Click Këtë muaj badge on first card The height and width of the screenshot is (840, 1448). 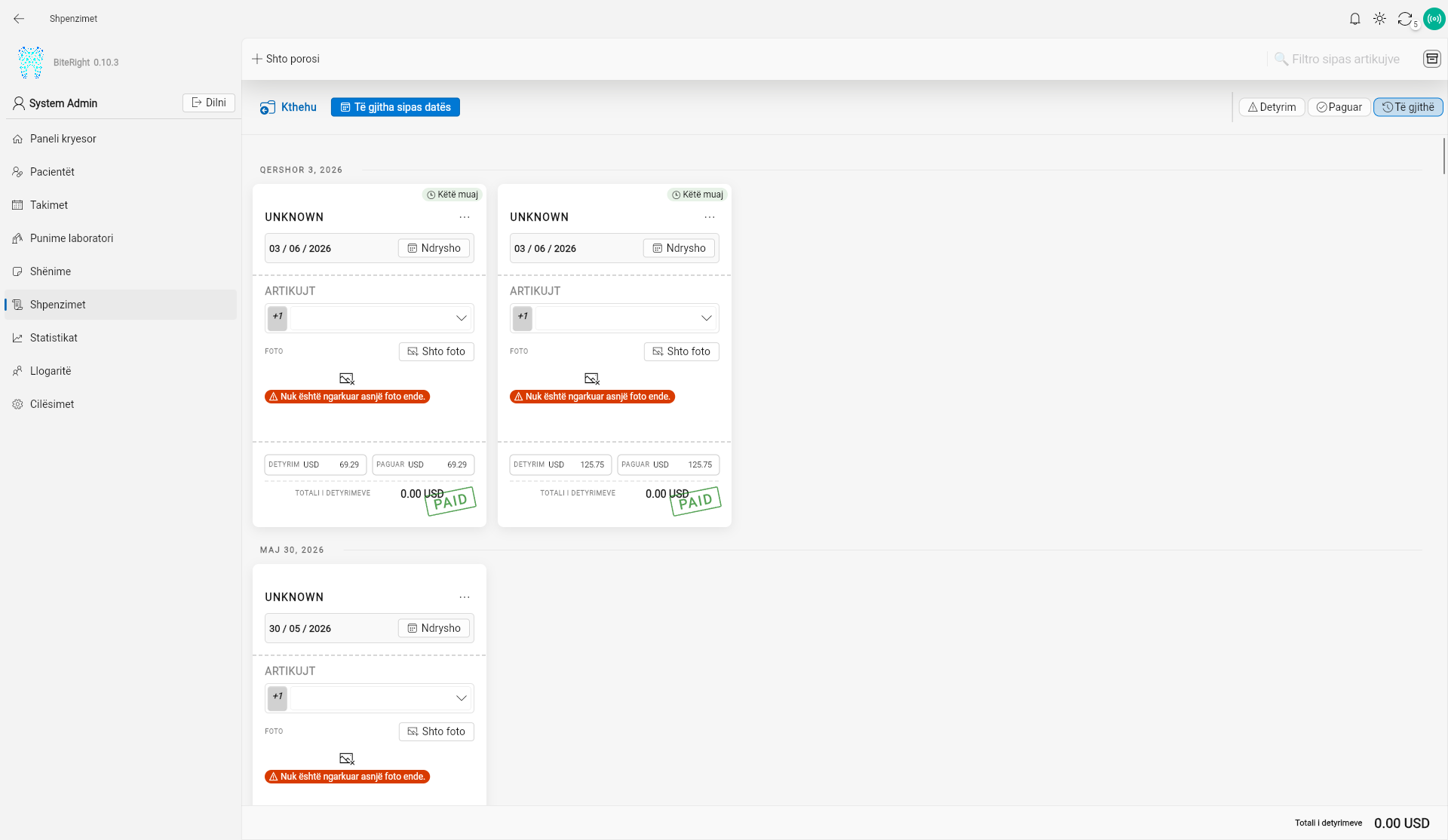(452, 195)
